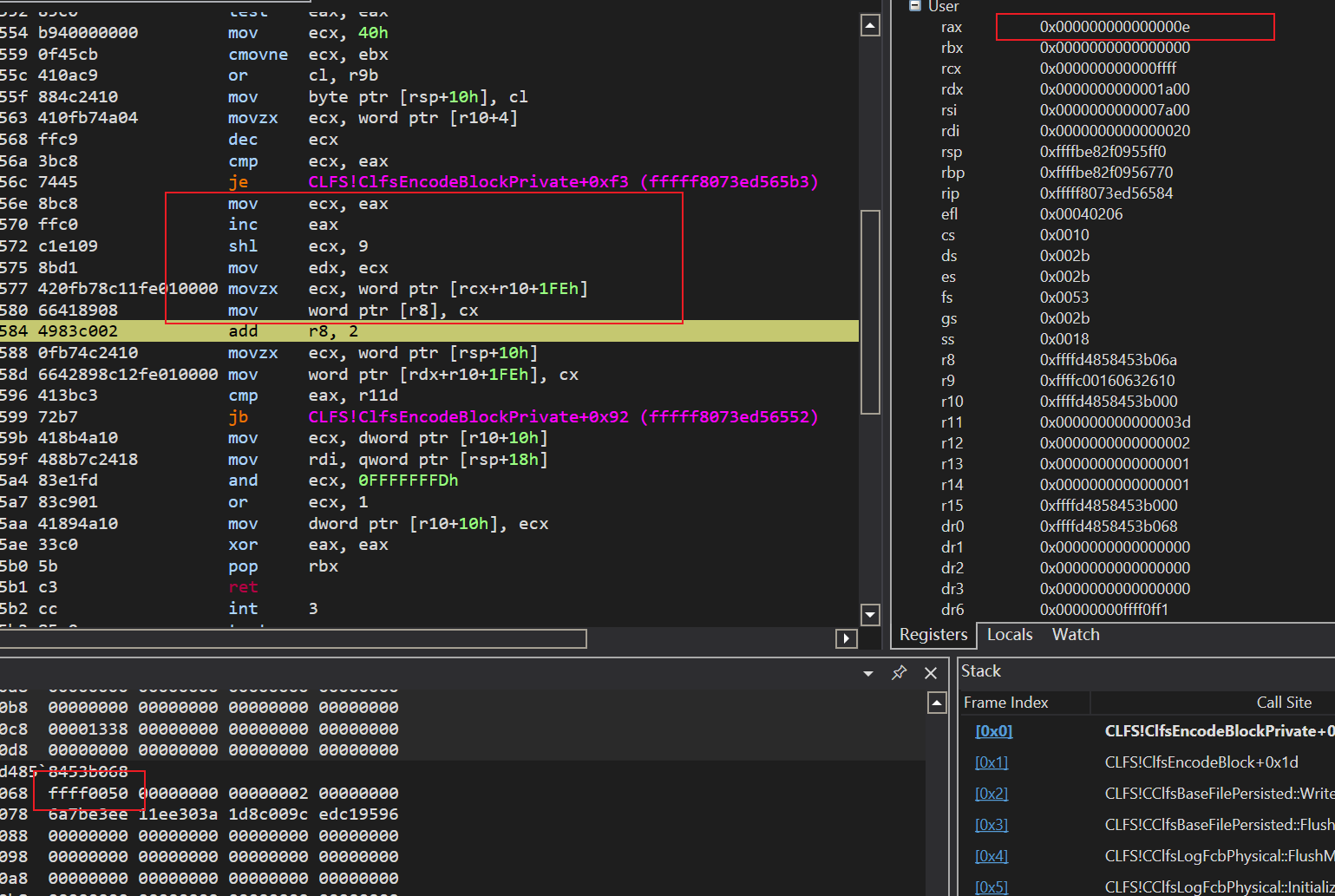The height and width of the screenshot is (896, 1335).
Task: Select rcx register value 0x000000000000ffff
Action: [1108, 69]
